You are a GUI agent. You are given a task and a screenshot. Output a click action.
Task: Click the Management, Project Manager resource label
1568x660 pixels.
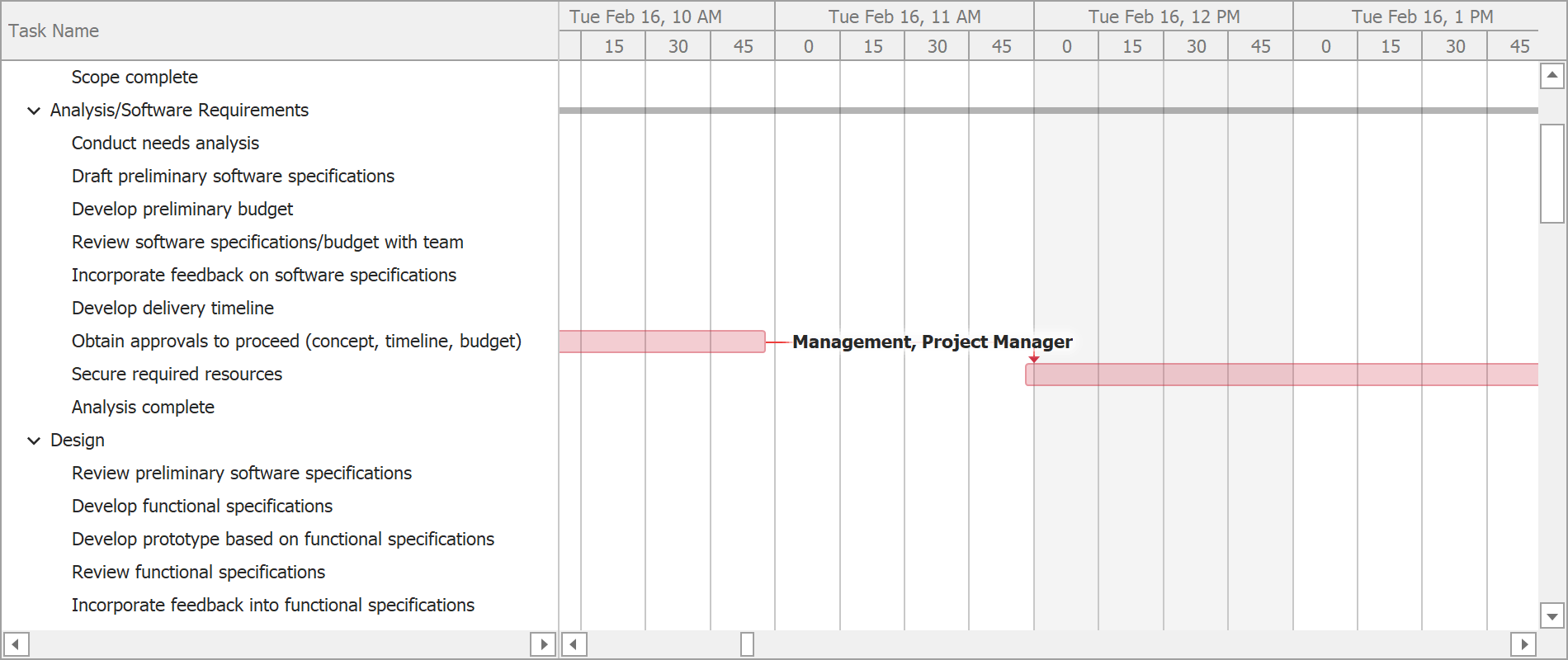tap(932, 342)
